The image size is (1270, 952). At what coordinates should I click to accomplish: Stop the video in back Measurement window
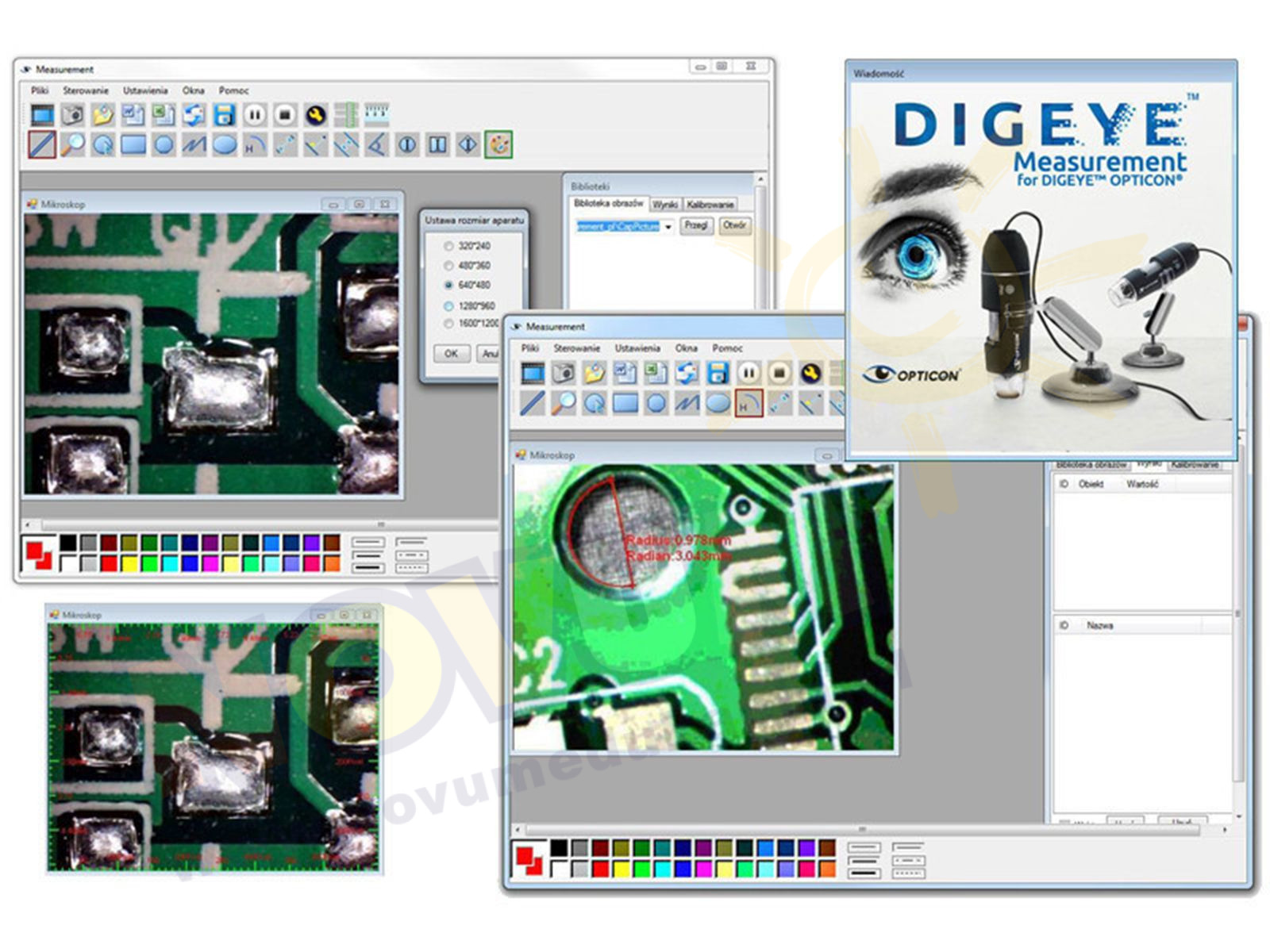[x=286, y=115]
